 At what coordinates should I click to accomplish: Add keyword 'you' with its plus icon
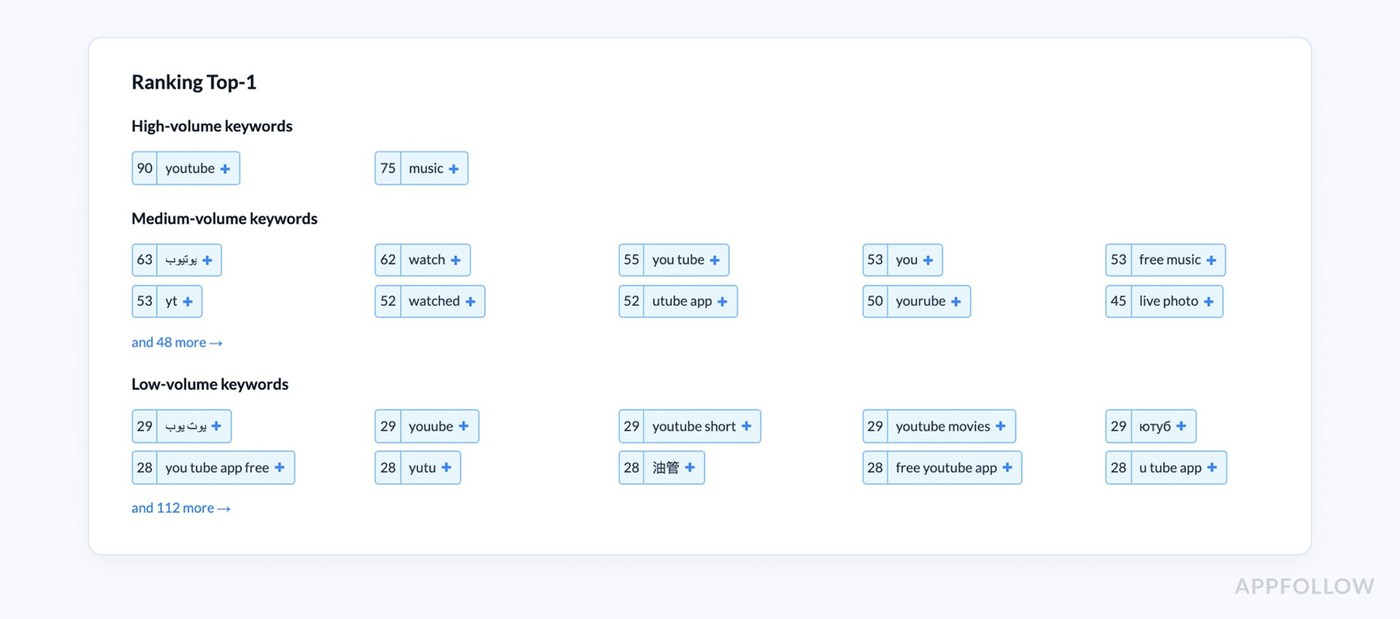928,260
